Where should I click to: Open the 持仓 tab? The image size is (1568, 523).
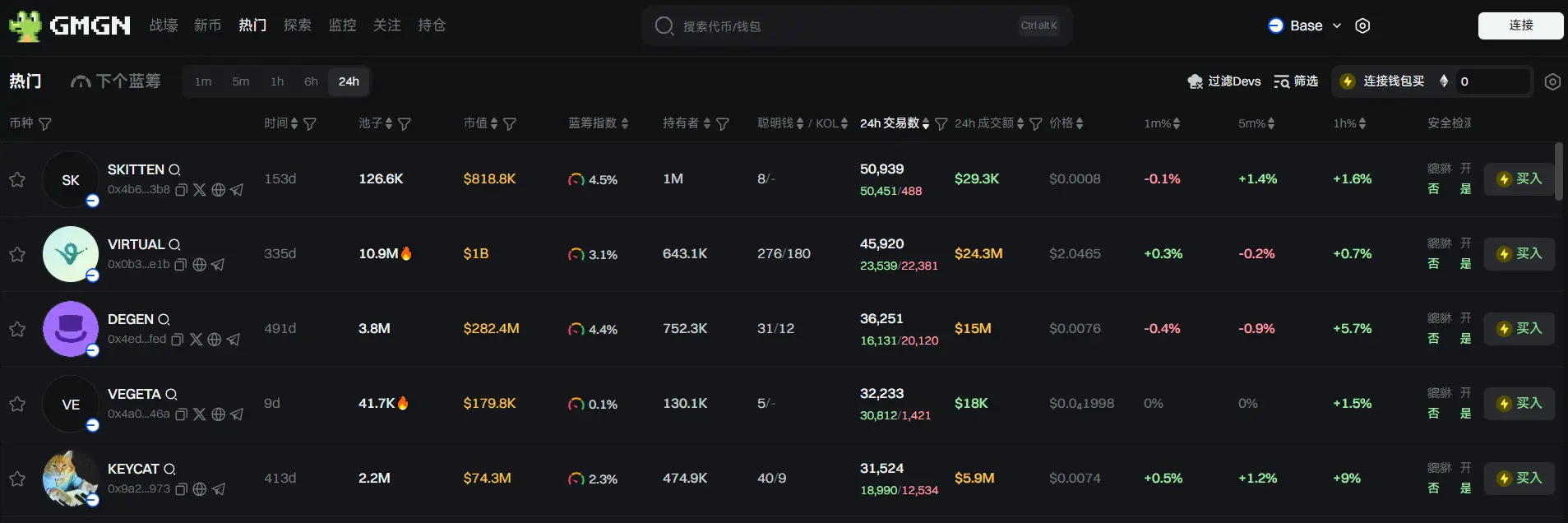(432, 25)
